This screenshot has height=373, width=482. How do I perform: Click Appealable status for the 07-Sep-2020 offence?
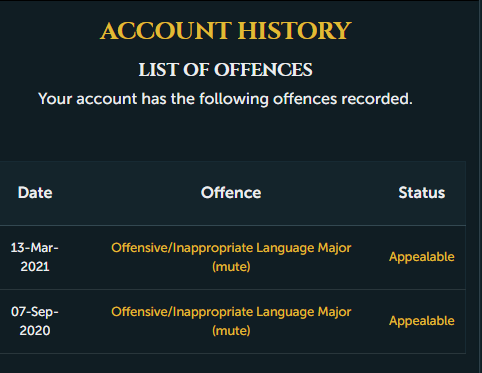[x=422, y=321]
